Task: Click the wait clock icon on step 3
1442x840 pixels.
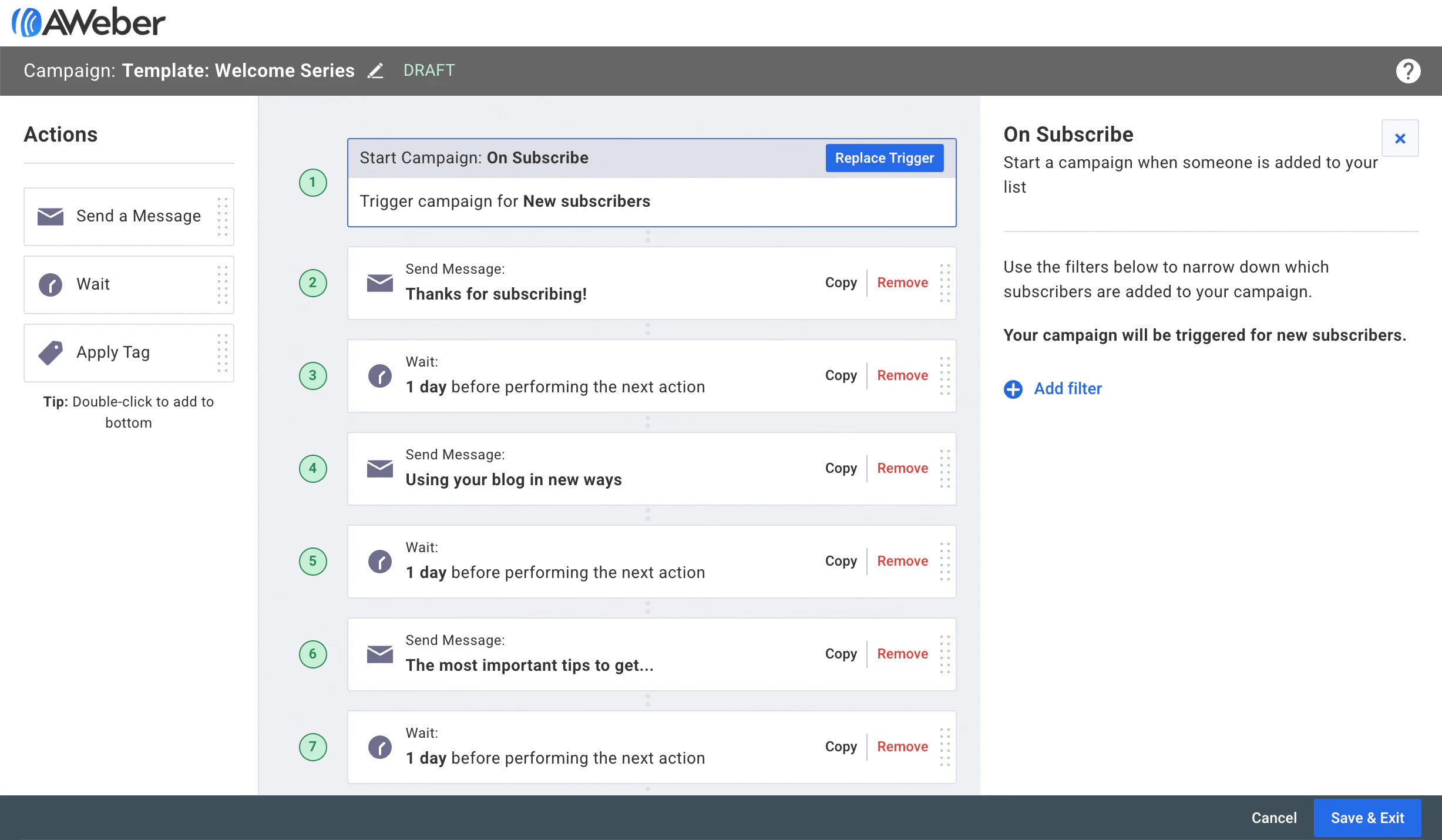Action: click(x=379, y=376)
